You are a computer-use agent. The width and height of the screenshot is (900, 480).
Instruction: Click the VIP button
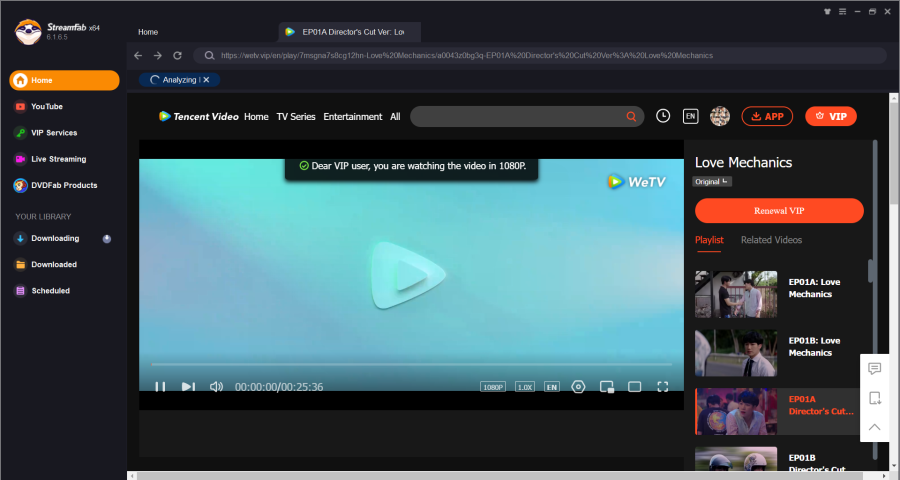[x=831, y=117]
